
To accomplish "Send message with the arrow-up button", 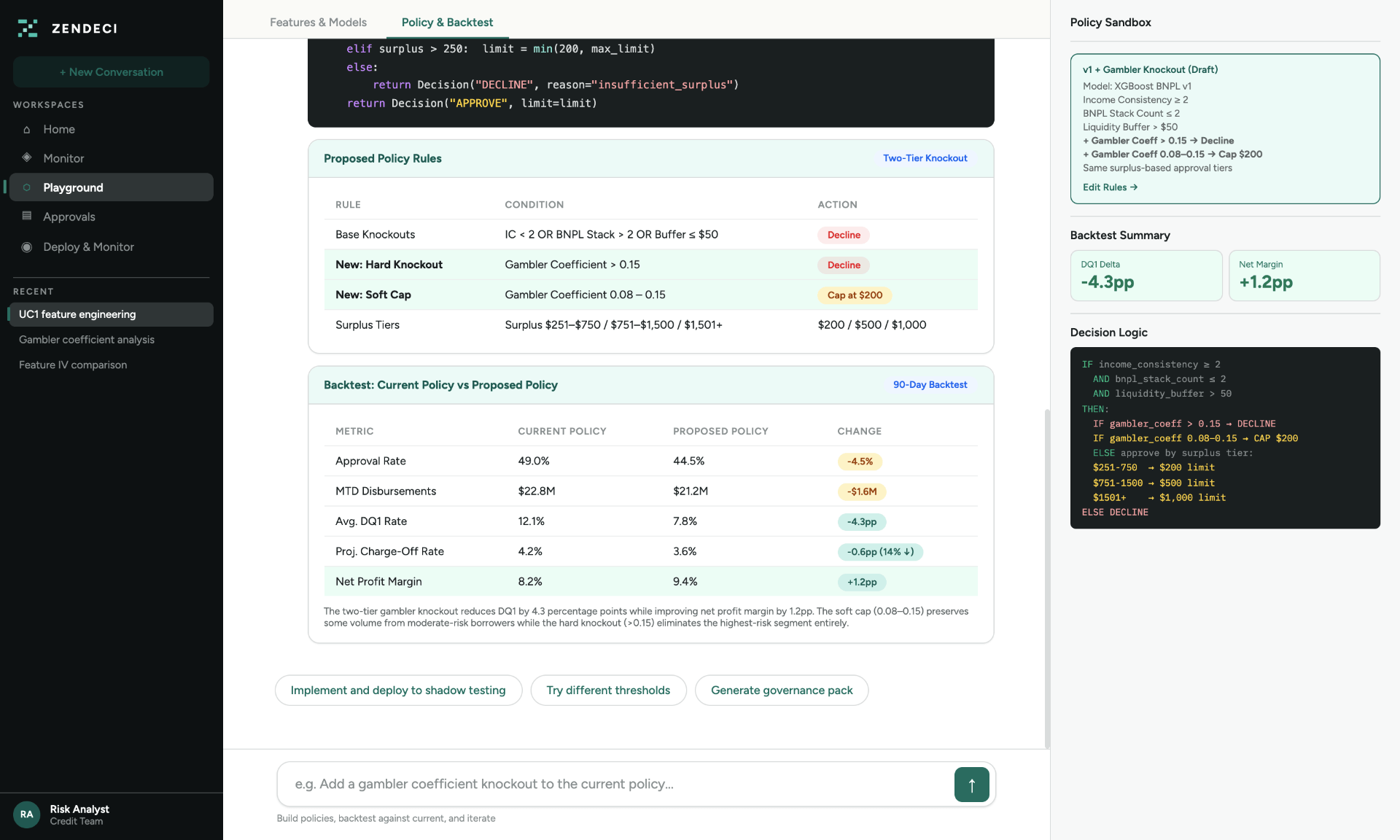I will click(971, 785).
